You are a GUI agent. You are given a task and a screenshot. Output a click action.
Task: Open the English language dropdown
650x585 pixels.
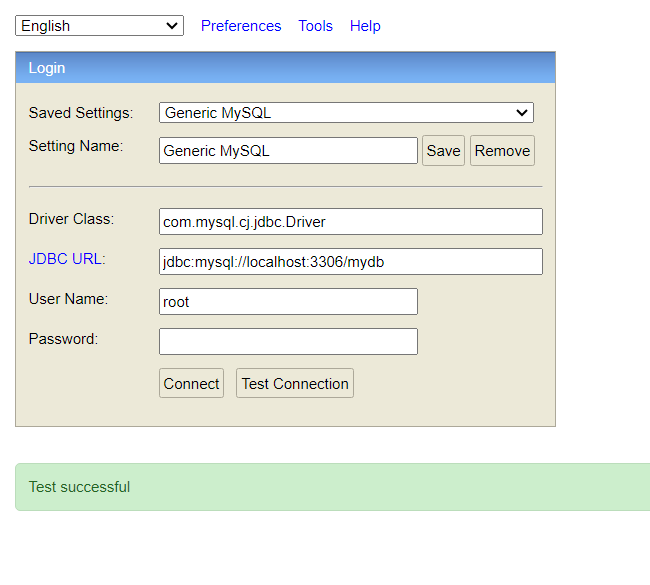pos(99,26)
